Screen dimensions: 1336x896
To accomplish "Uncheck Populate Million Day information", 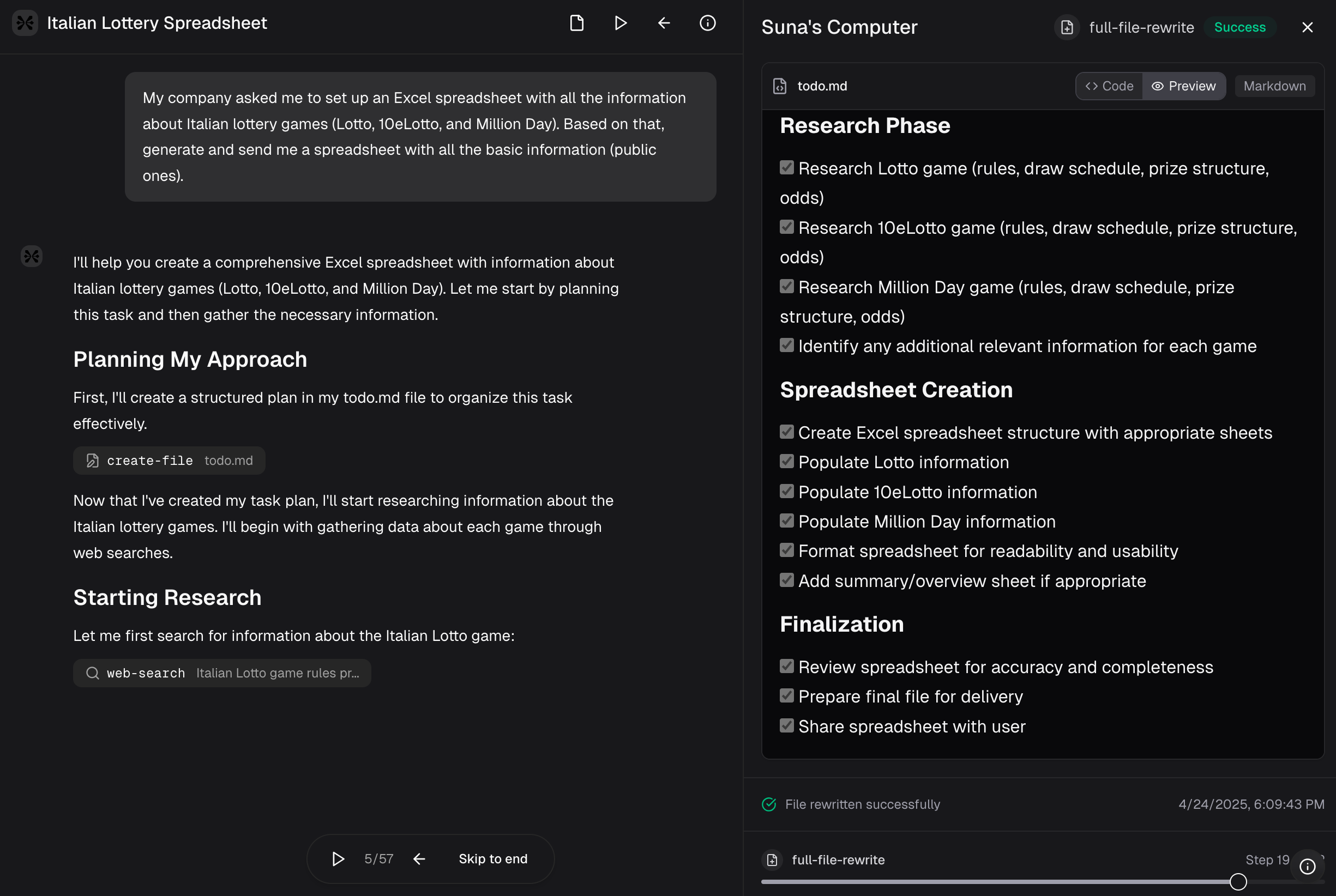I will [787, 520].
